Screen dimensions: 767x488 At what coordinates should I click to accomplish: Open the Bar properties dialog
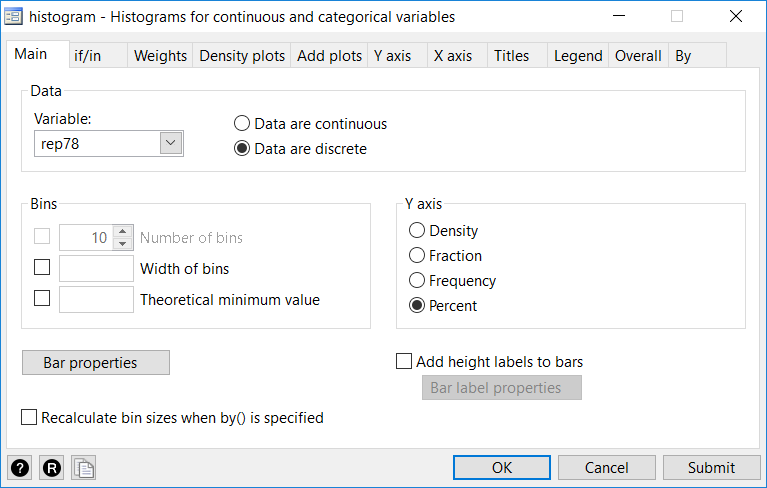coord(96,362)
